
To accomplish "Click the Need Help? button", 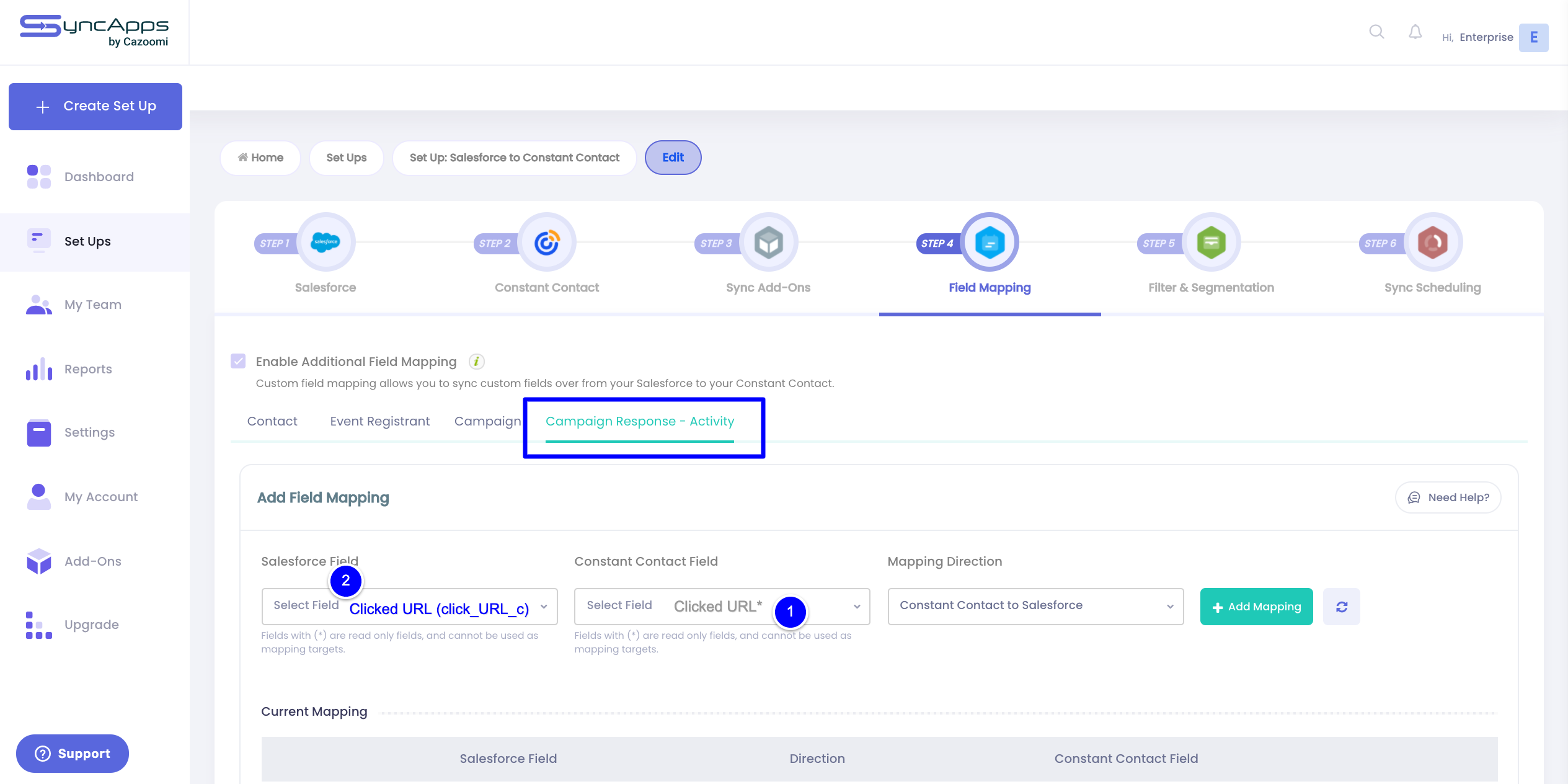I will tap(1448, 497).
